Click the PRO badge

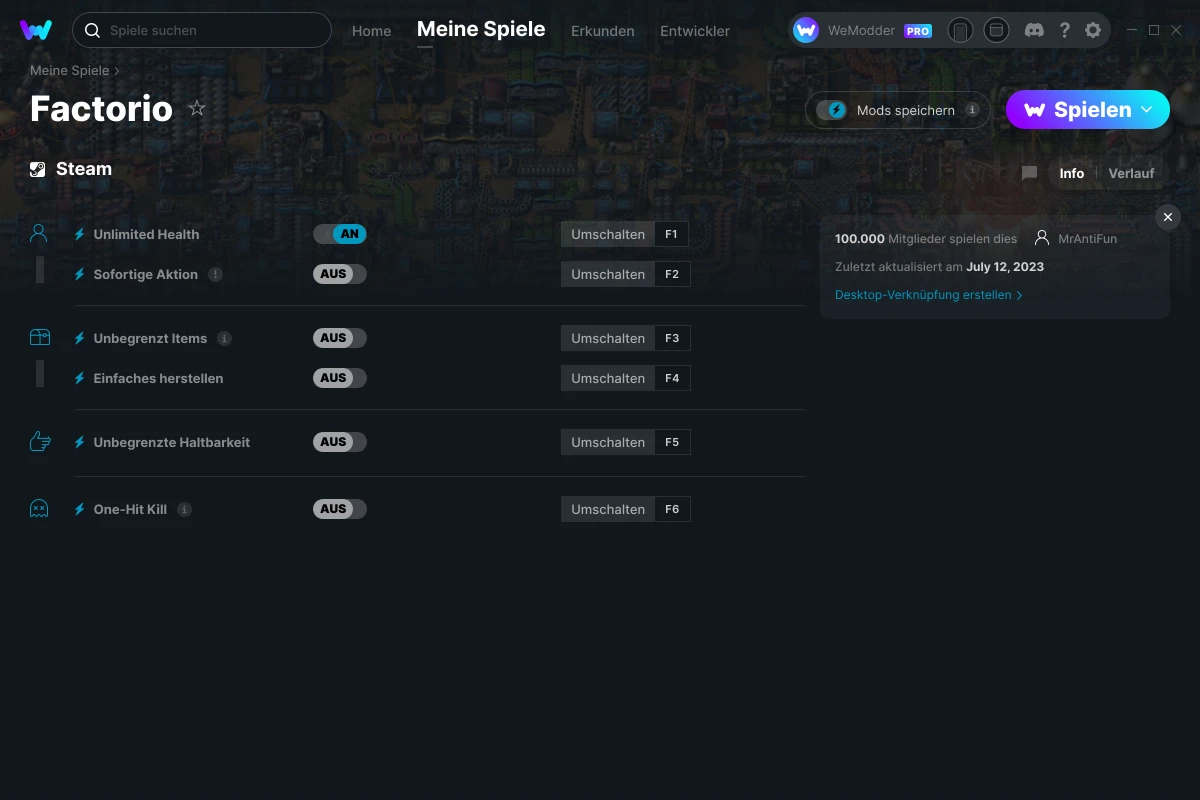point(918,31)
